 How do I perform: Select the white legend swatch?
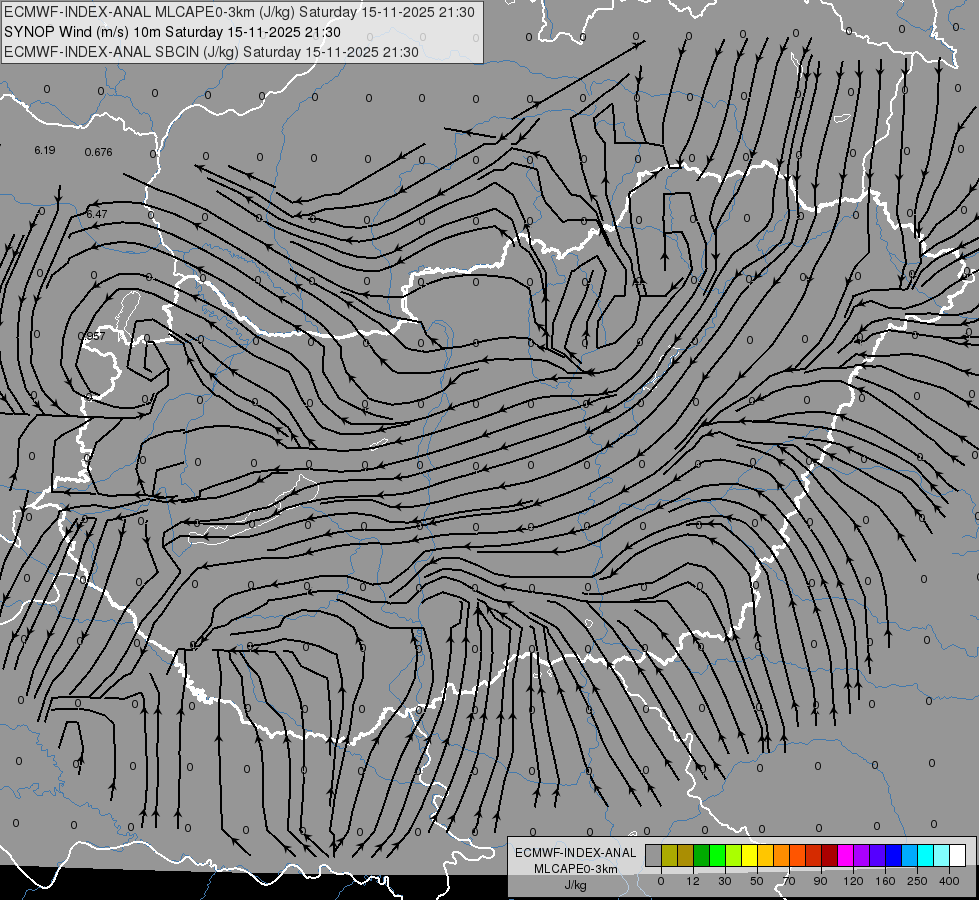pyautogui.click(x=957, y=855)
